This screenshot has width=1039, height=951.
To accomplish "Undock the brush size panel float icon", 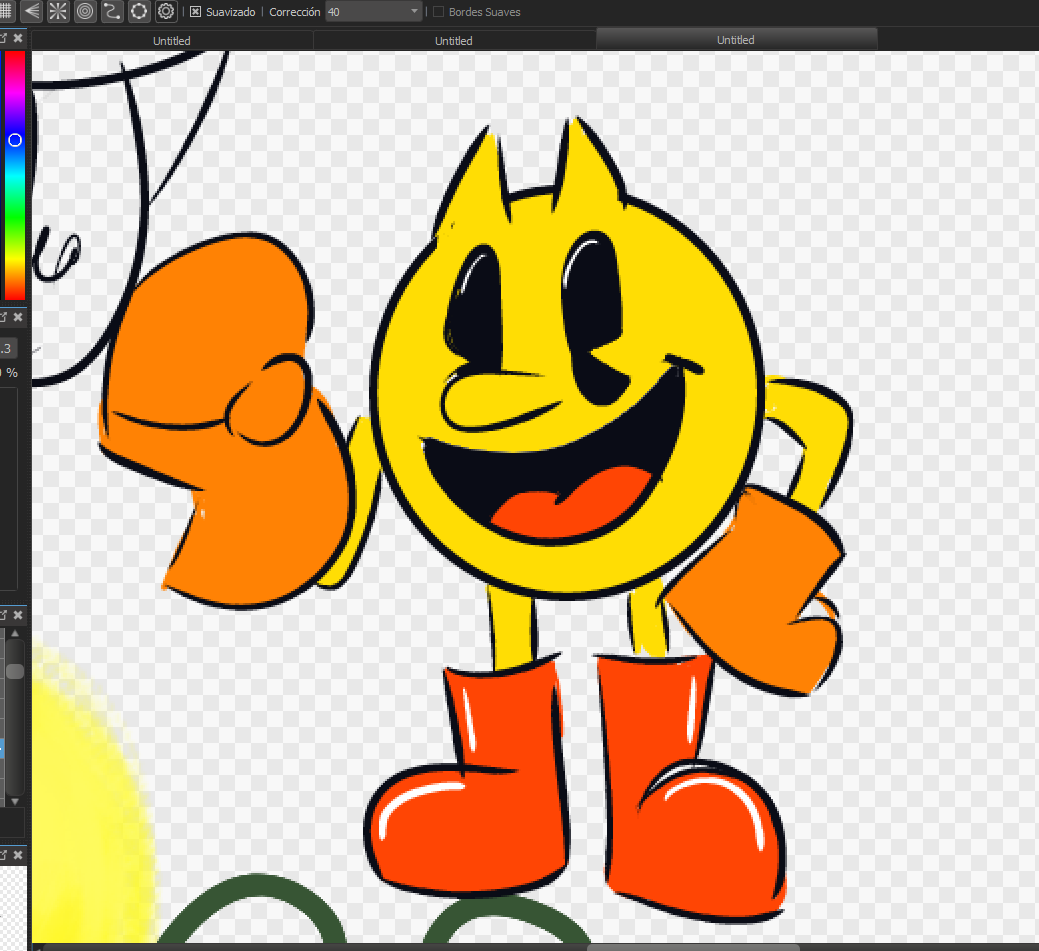I will [x=3, y=317].
